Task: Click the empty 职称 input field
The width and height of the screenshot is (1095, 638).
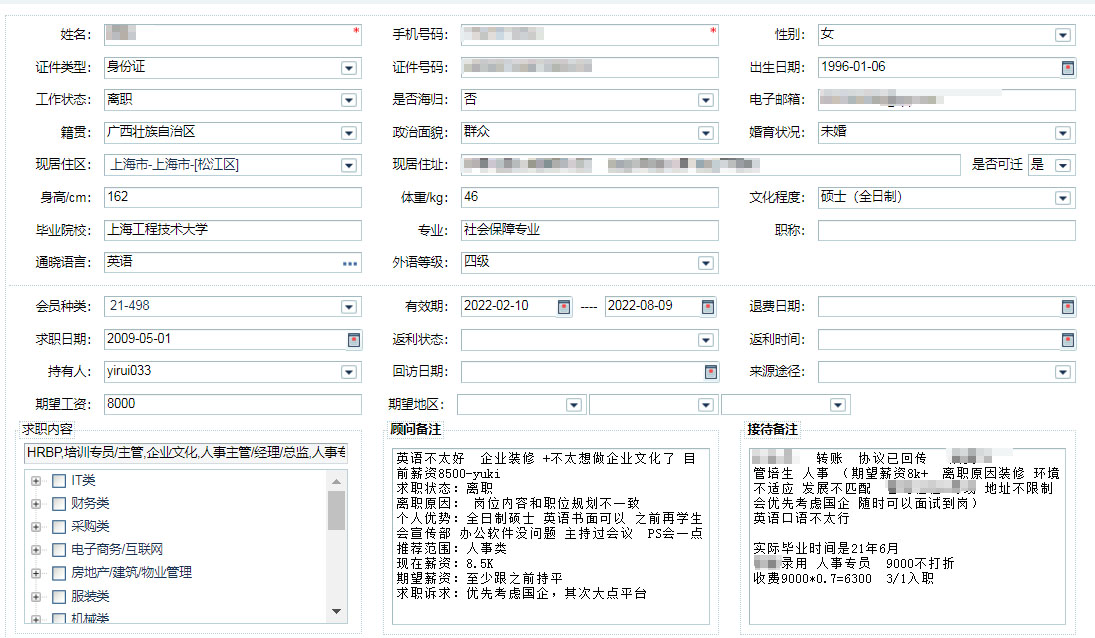Action: click(946, 230)
